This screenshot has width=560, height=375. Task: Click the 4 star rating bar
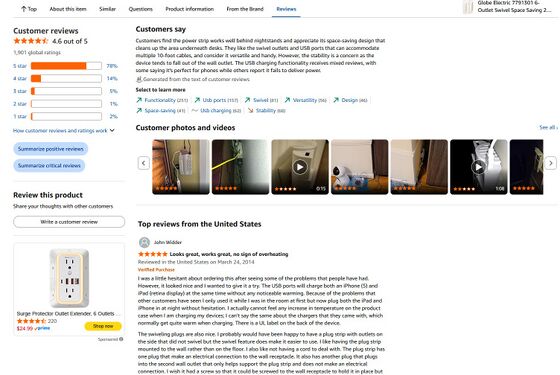coord(66,78)
